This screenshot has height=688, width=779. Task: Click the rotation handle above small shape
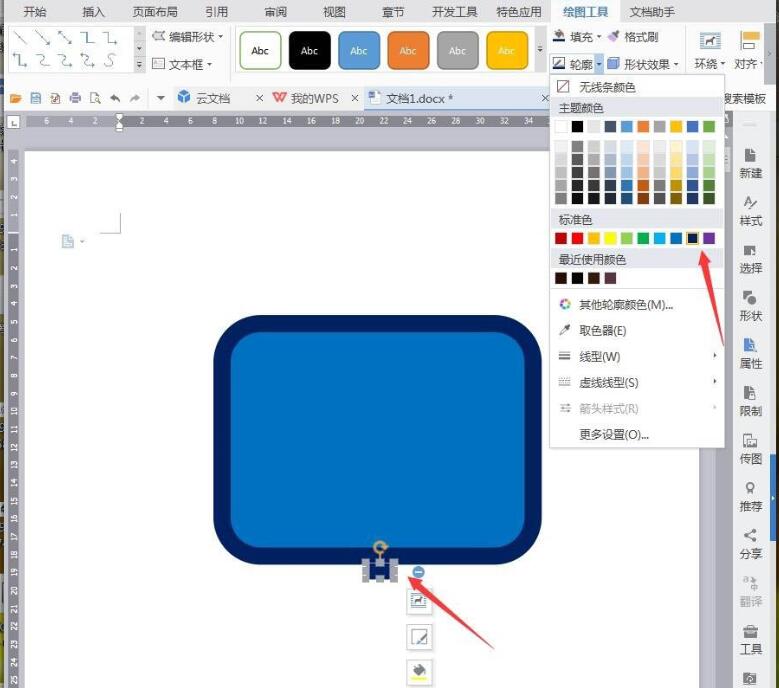(x=380, y=547)
